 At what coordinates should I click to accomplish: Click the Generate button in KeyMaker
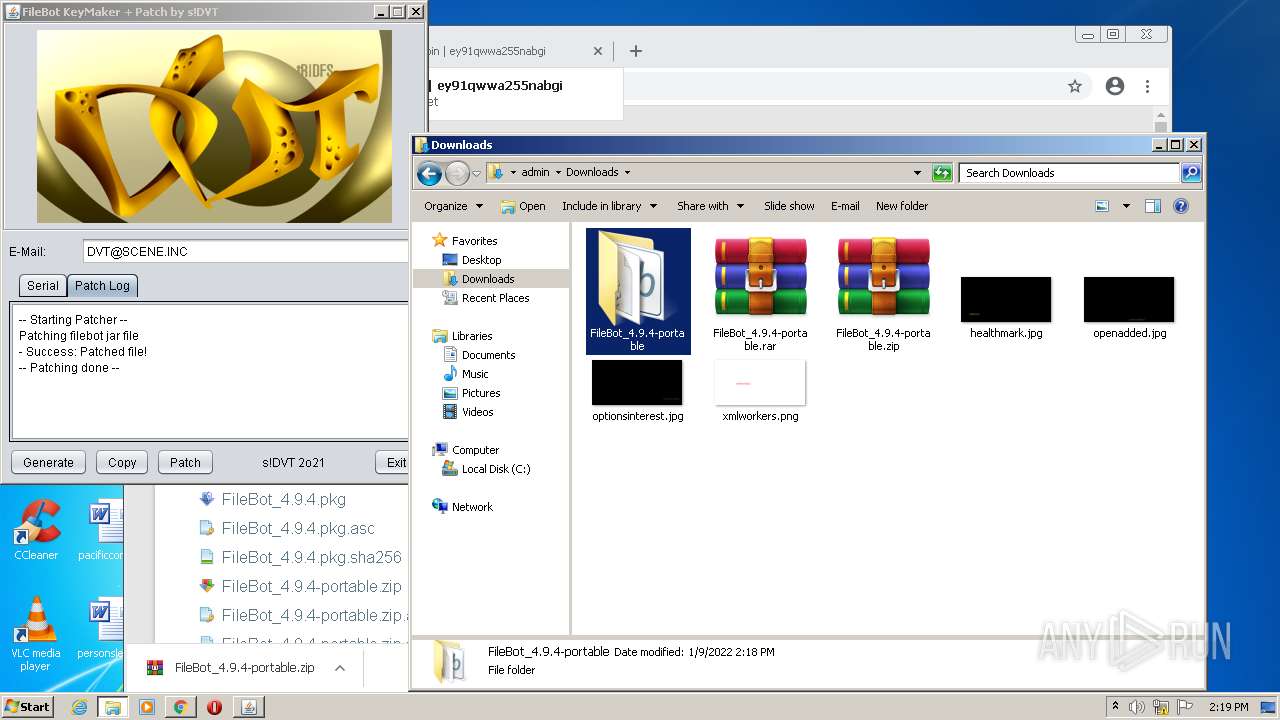tap(48, 462)
